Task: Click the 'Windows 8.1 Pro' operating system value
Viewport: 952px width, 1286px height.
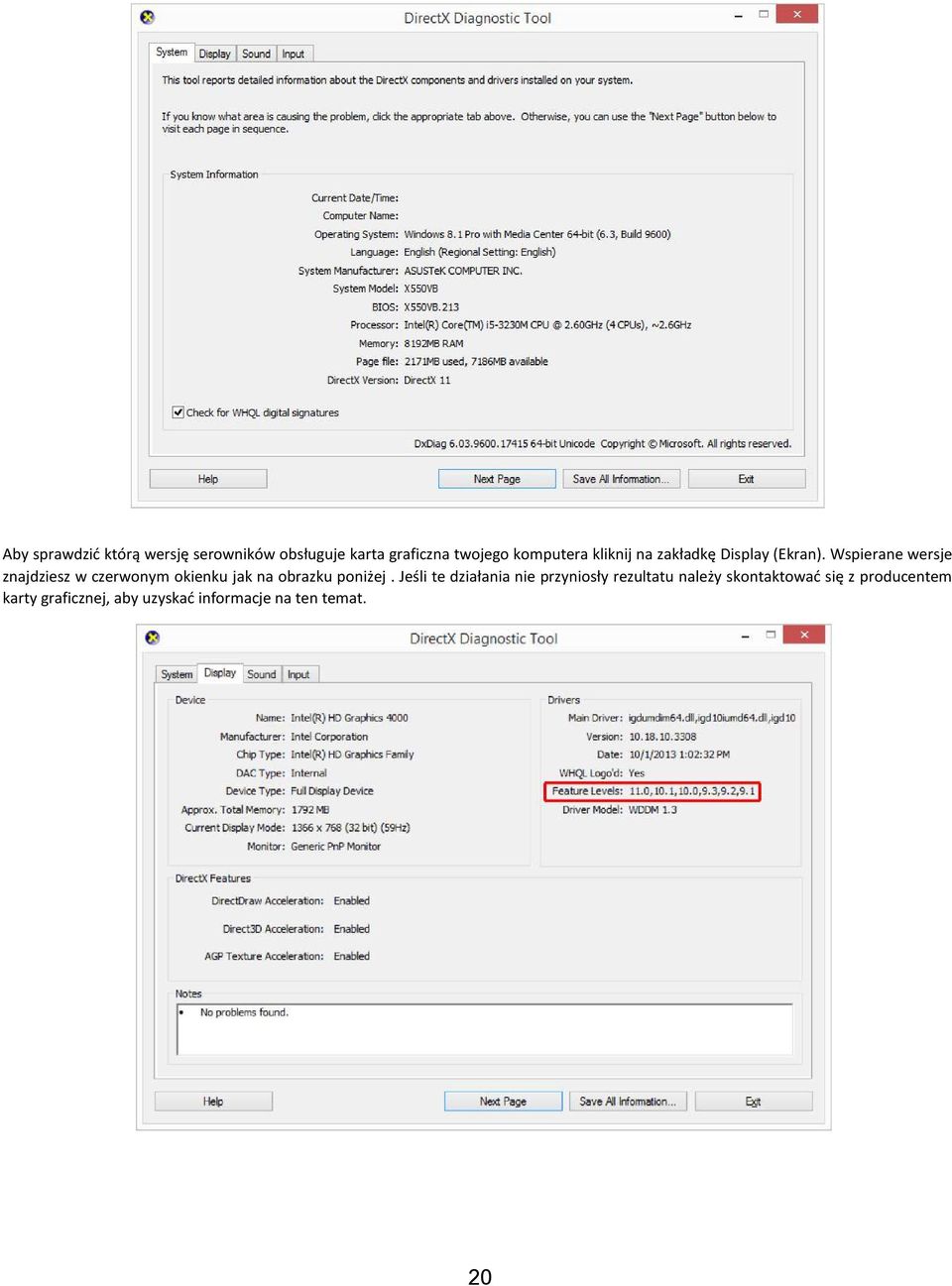Action: point(537,234)
